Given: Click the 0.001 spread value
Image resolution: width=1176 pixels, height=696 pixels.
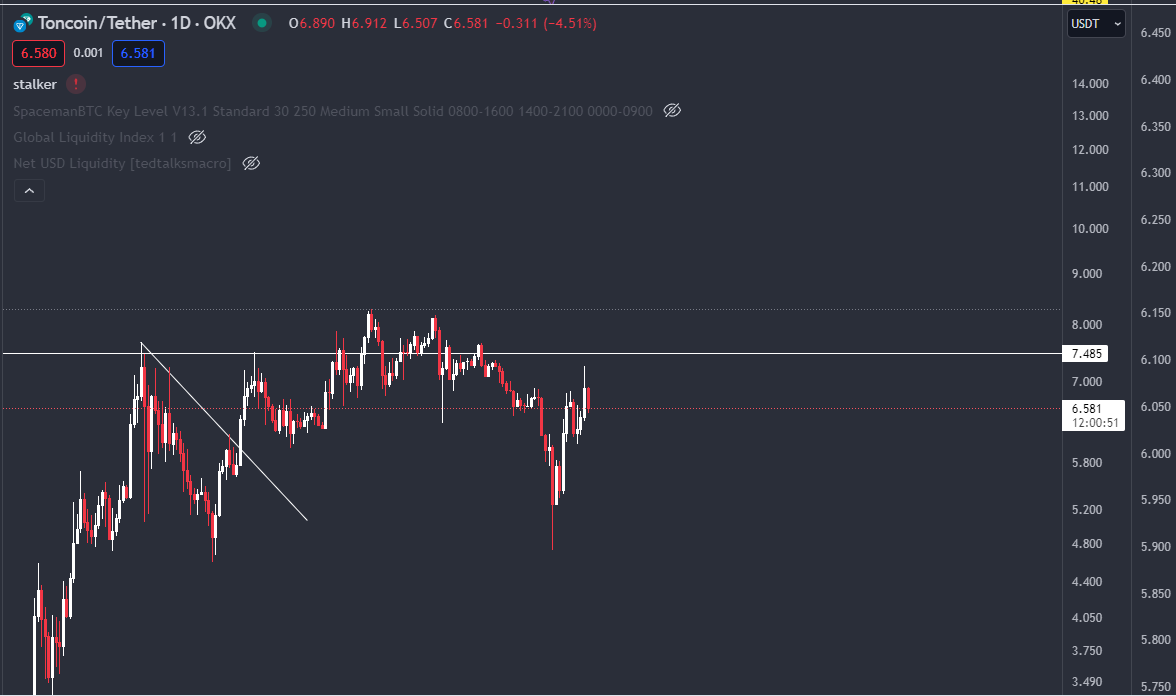Looking at the screenshot, I should point(88,54).
